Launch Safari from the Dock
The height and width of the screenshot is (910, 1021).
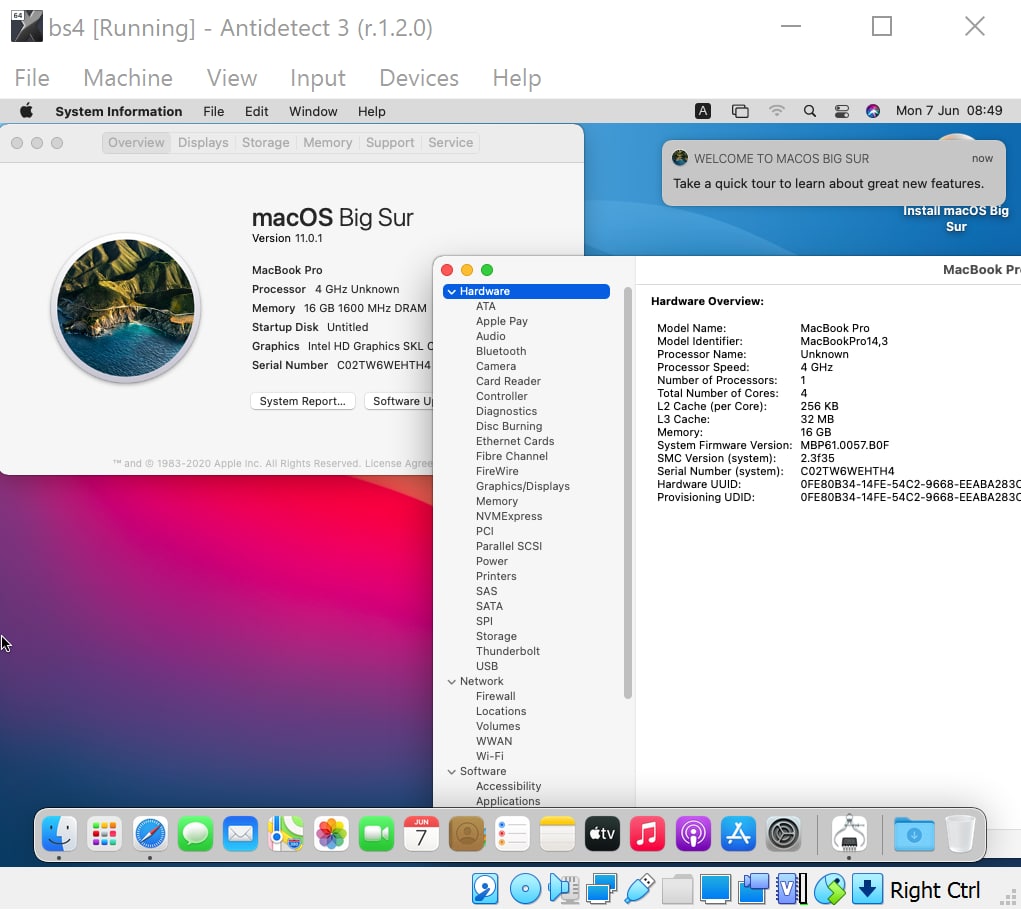150,833
